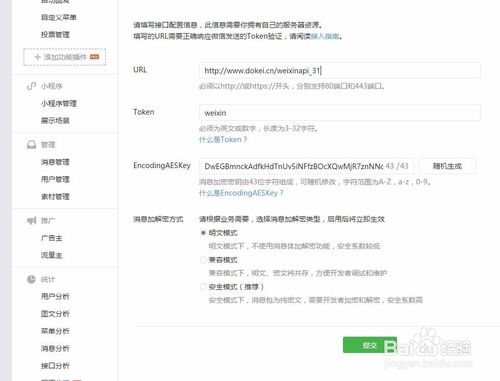Click the 小程序 section link icon
The width and height of the screenshot is (500, 381).
31,86
